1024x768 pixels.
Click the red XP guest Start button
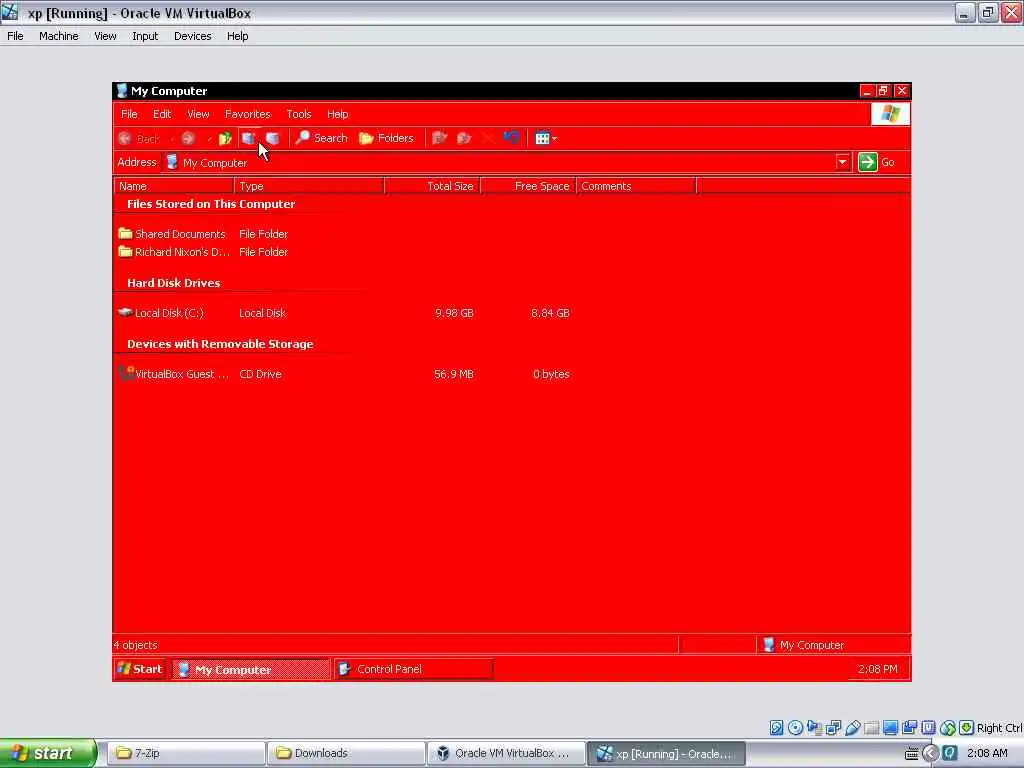140,669
